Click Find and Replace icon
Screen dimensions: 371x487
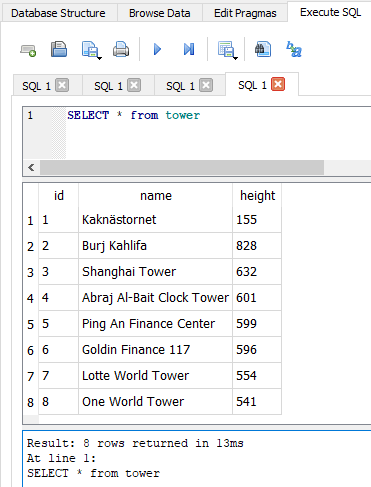294,49
